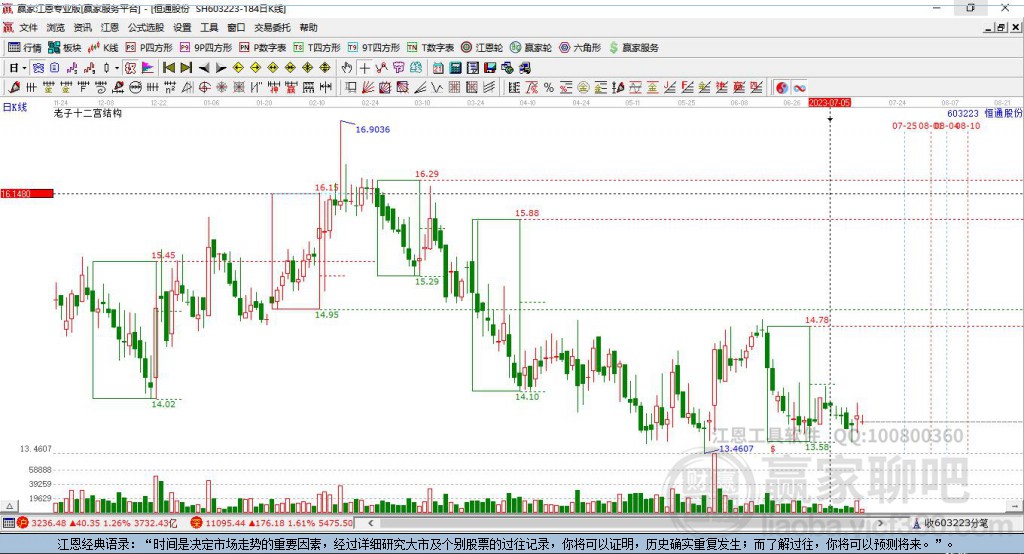Open the 交易委托 menu

click(x=272, y=27)
